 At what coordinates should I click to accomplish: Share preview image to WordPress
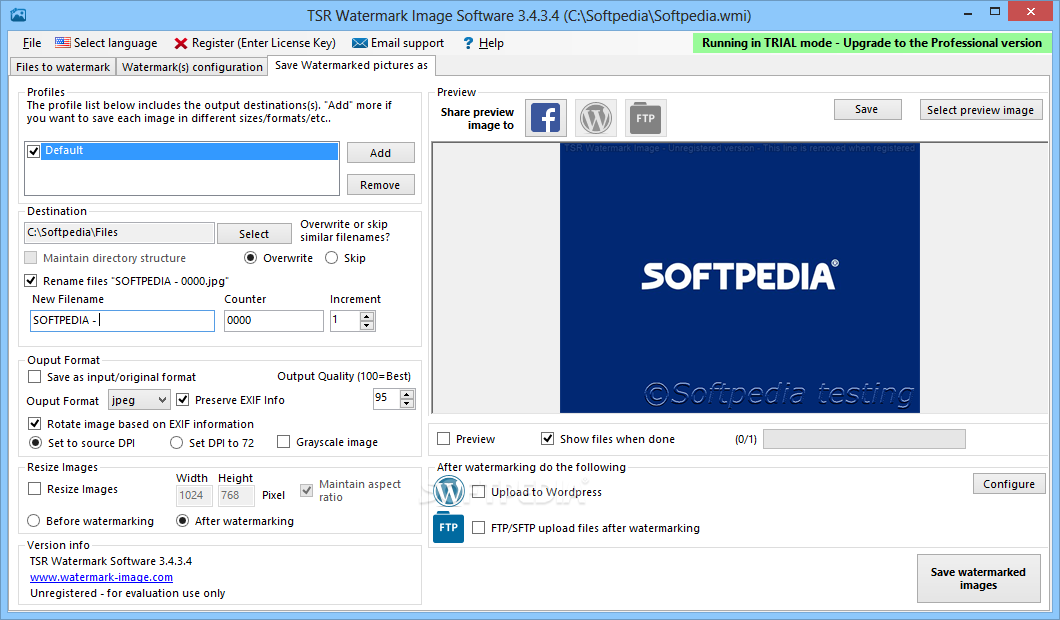point(596,118)
